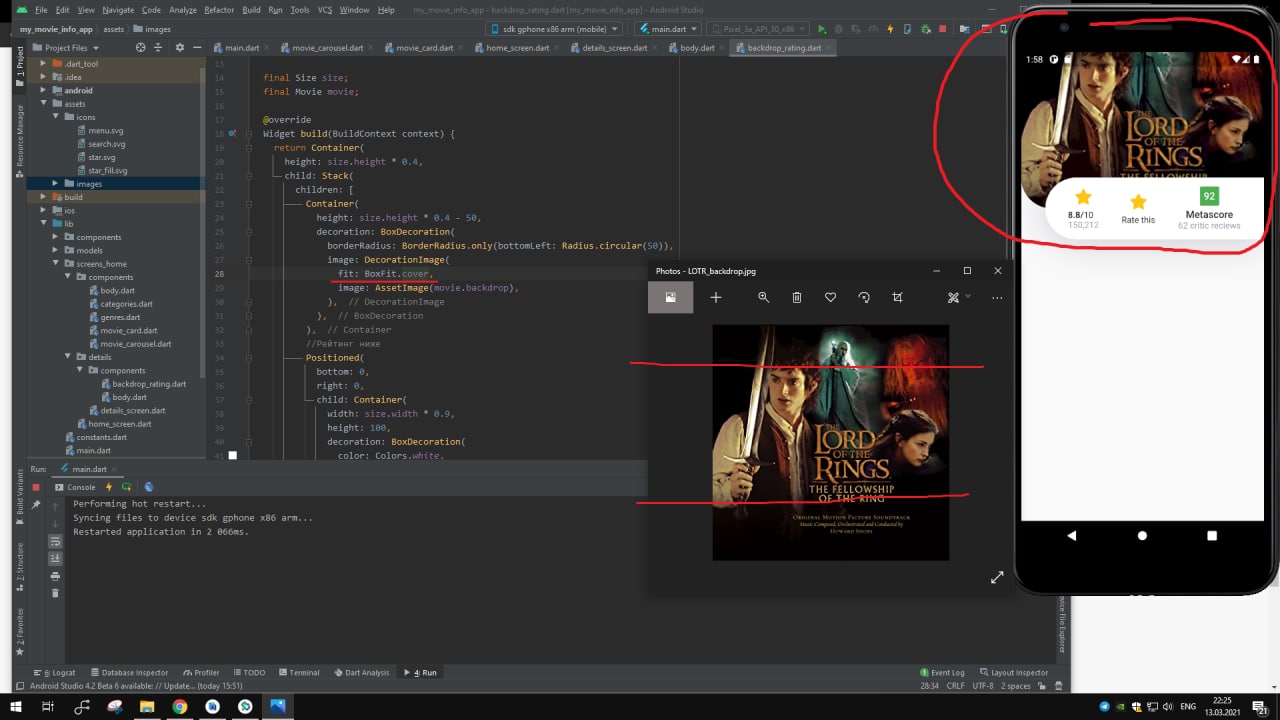Open Pixel_3a_API_30_x86 emulator dropdown
Viewport: 1280px width, 720px height.
pyautogui.click(x=758, y=29)
